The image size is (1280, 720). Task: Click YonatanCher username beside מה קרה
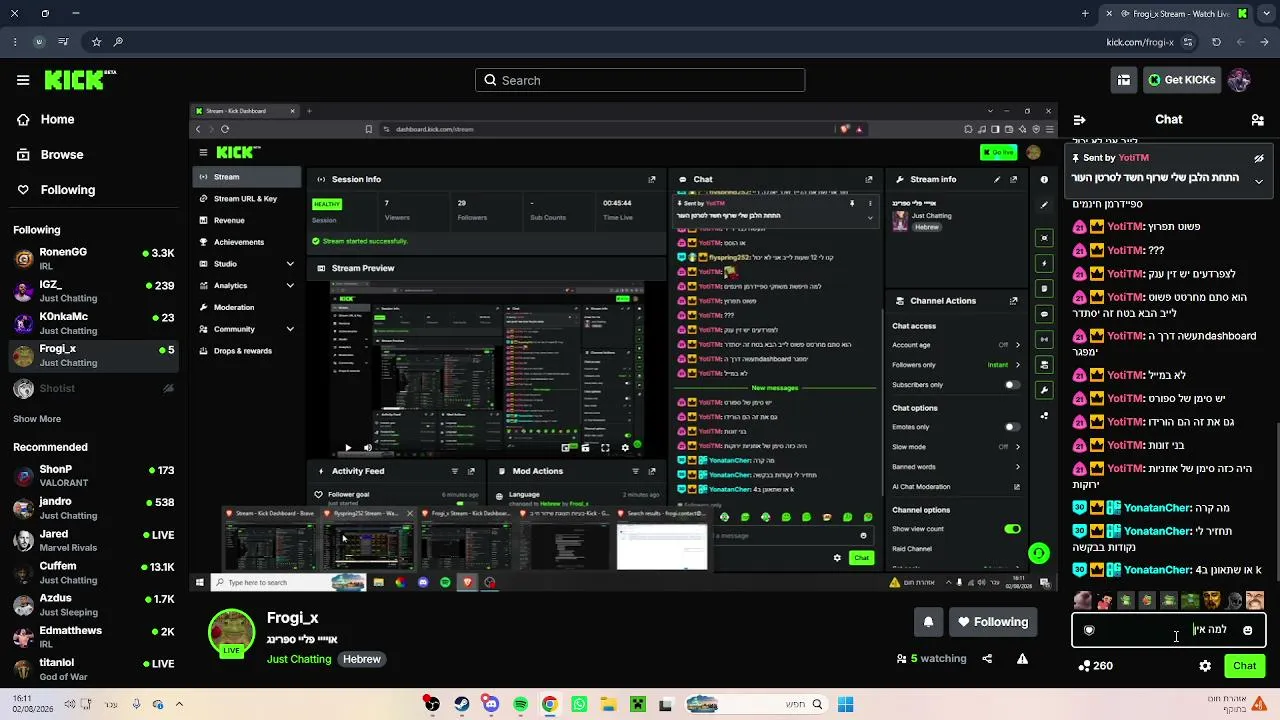coord(1158,508)
